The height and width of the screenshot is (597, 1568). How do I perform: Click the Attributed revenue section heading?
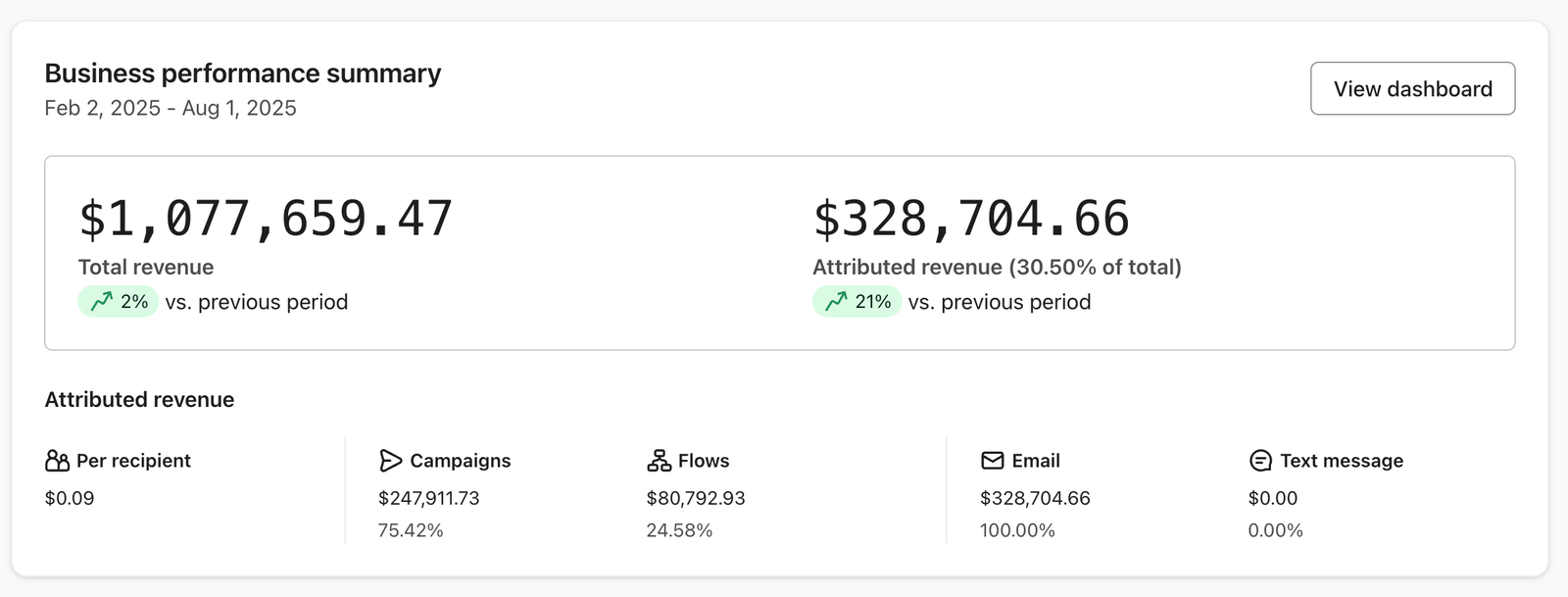[139, 400]
